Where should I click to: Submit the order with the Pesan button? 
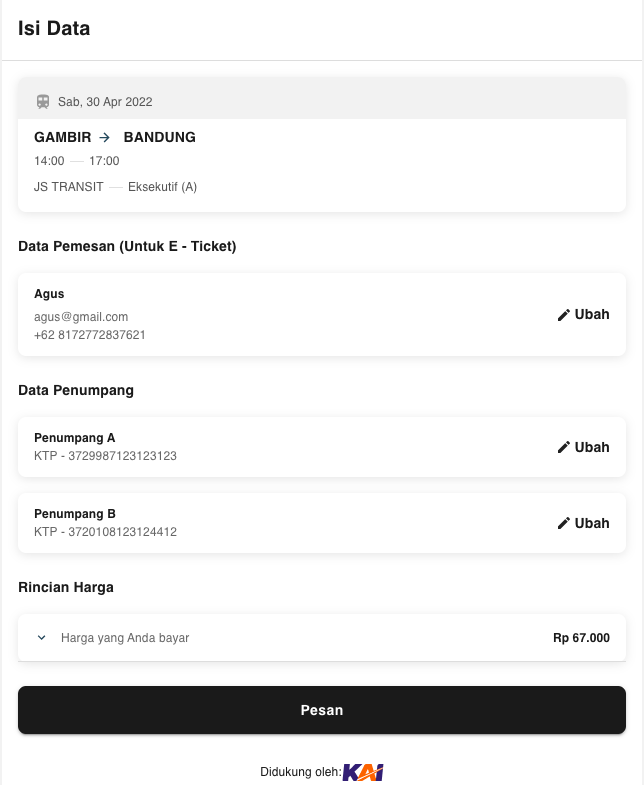pyautogui.click(x=322, y=710)
